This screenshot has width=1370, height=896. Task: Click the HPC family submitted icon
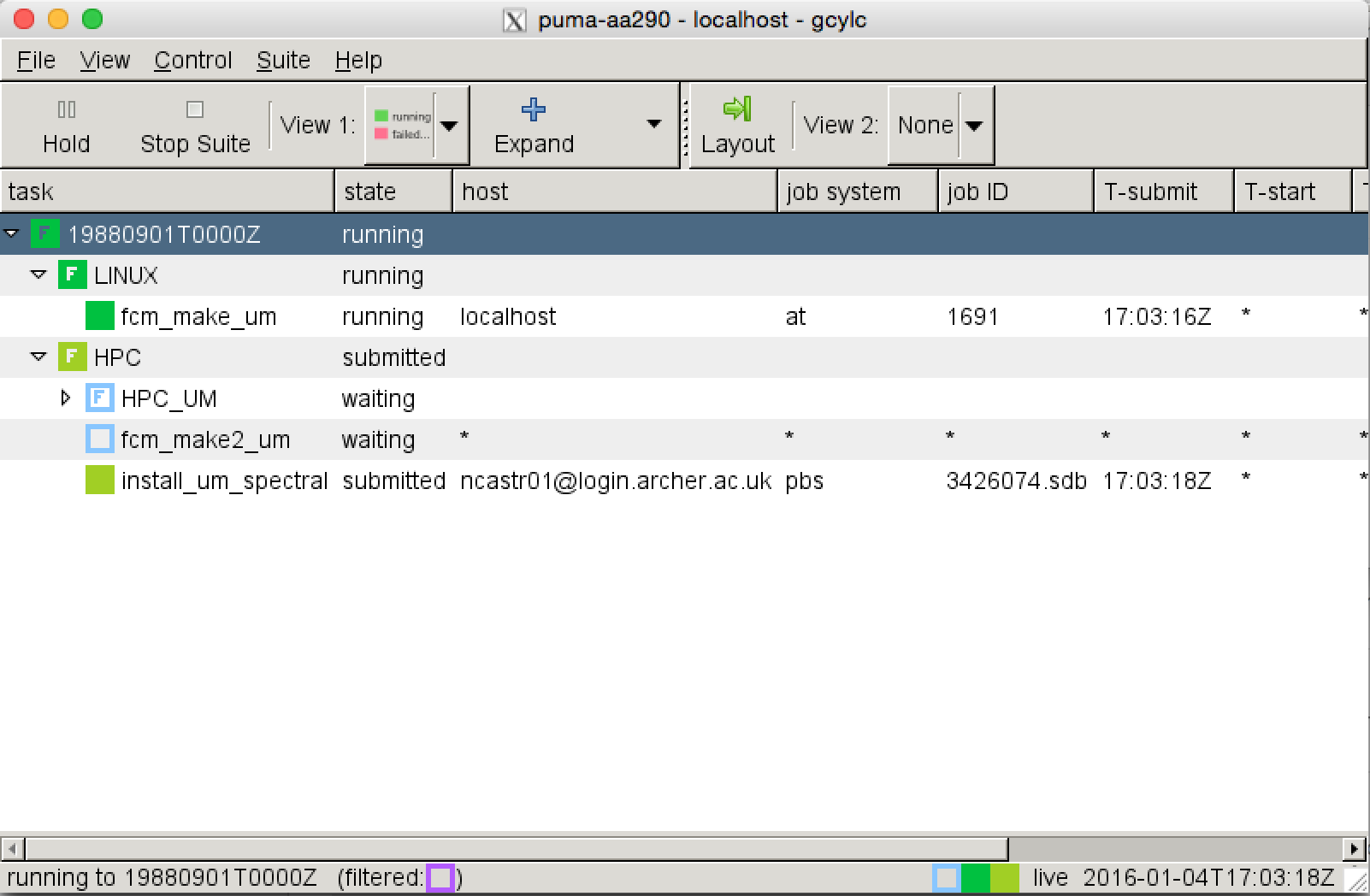click(x=73, y=357)
